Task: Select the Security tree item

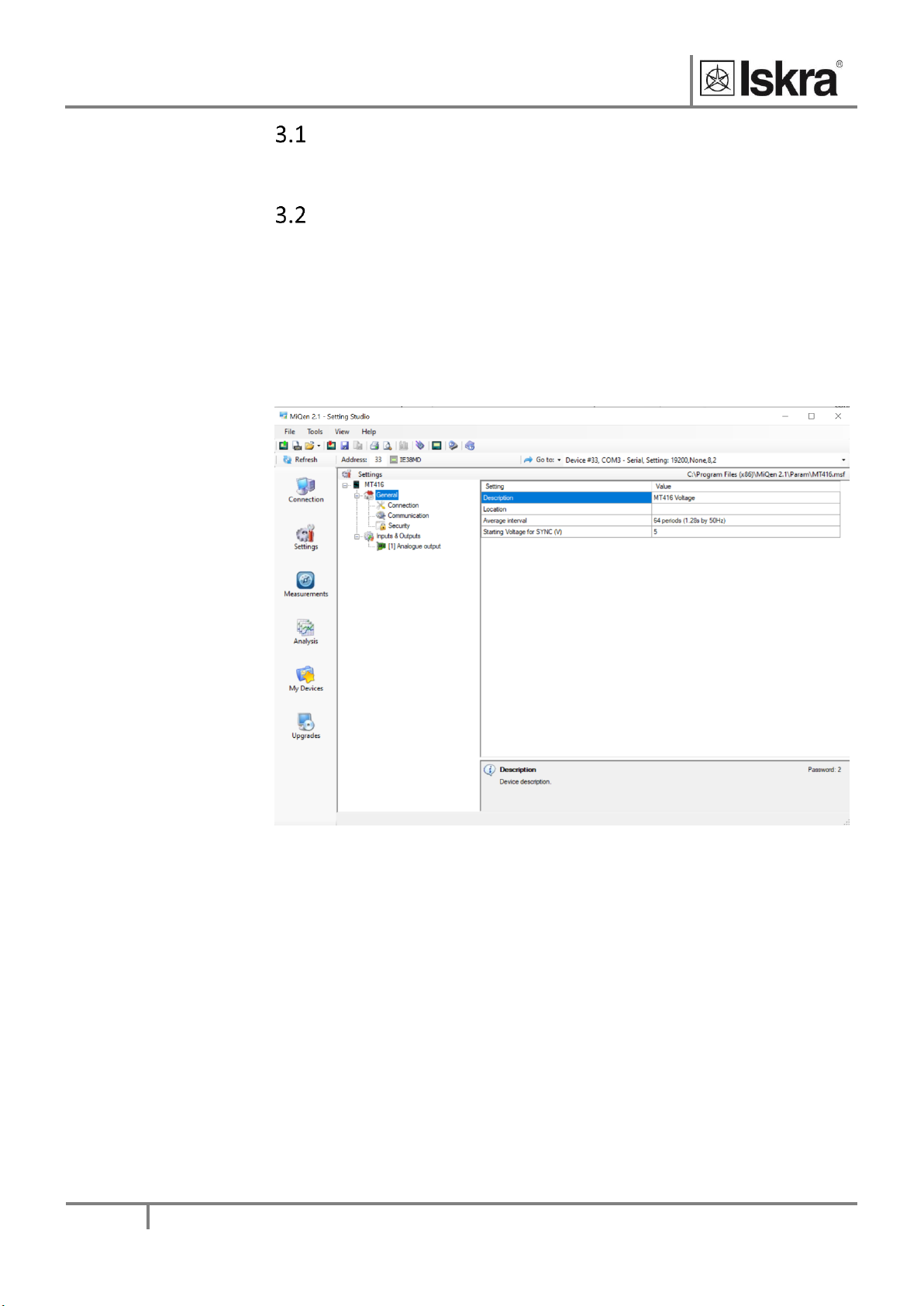Action: click(x=398, y=526)
